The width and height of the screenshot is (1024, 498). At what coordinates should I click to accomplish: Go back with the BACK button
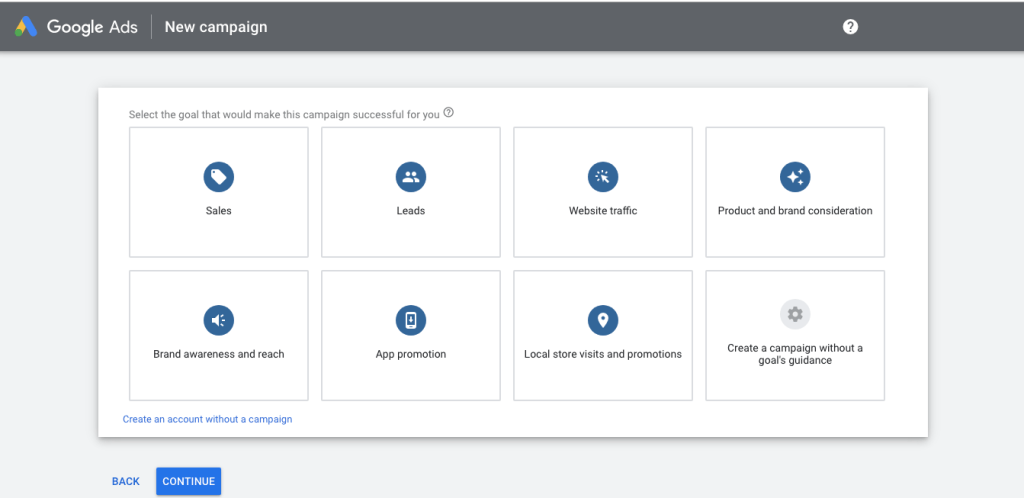[125, 482]
